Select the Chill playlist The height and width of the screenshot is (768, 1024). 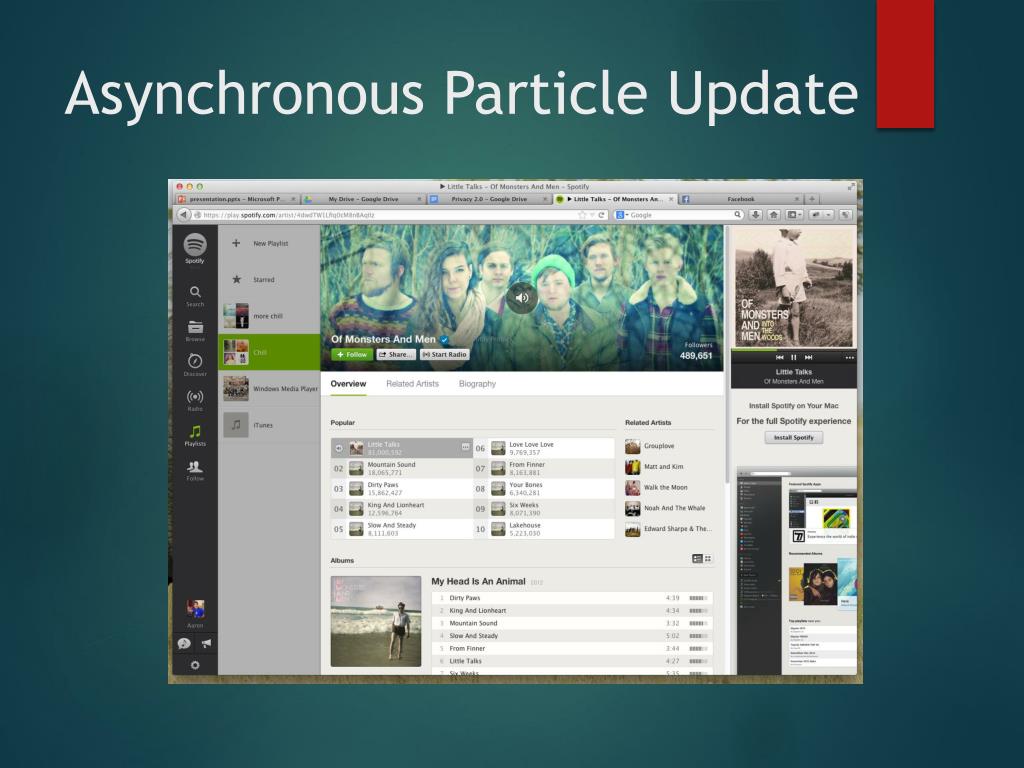[268, 352]
